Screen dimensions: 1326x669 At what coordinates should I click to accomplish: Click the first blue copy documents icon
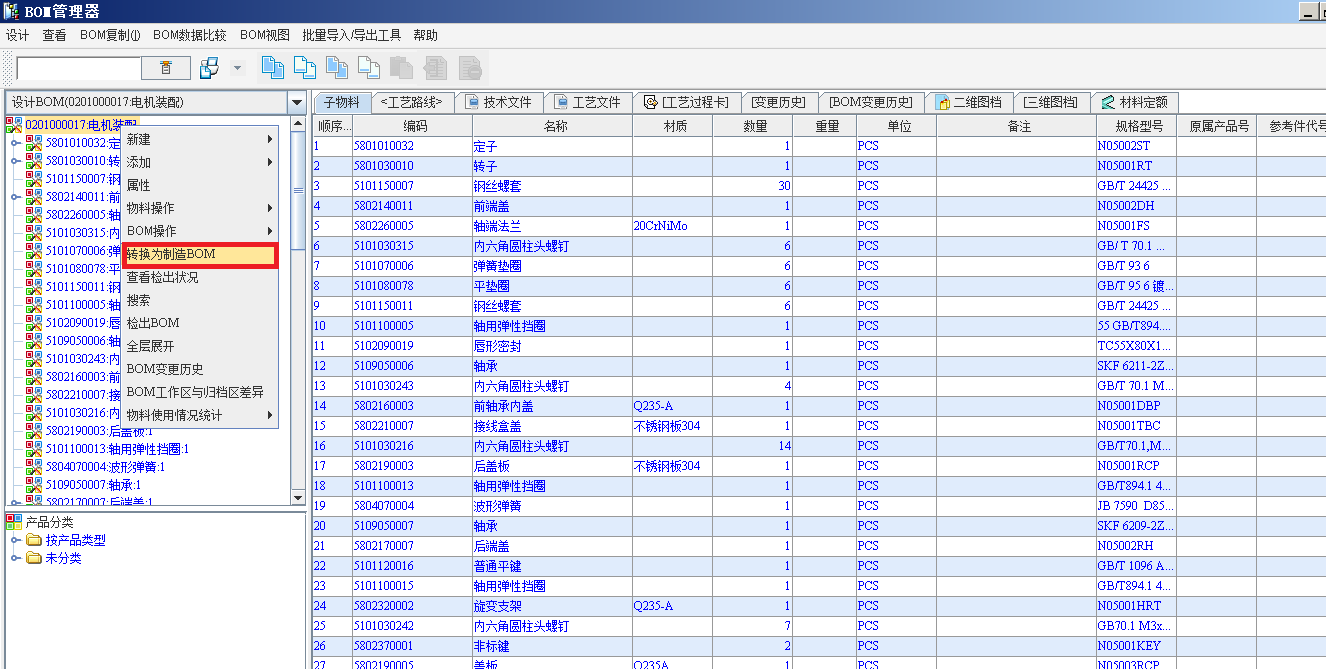point(272,68)
